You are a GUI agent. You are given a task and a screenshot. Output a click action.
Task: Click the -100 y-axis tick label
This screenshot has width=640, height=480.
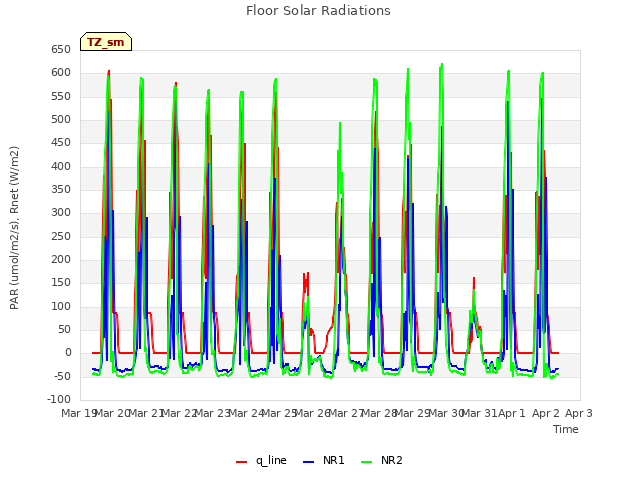point(59,400)
